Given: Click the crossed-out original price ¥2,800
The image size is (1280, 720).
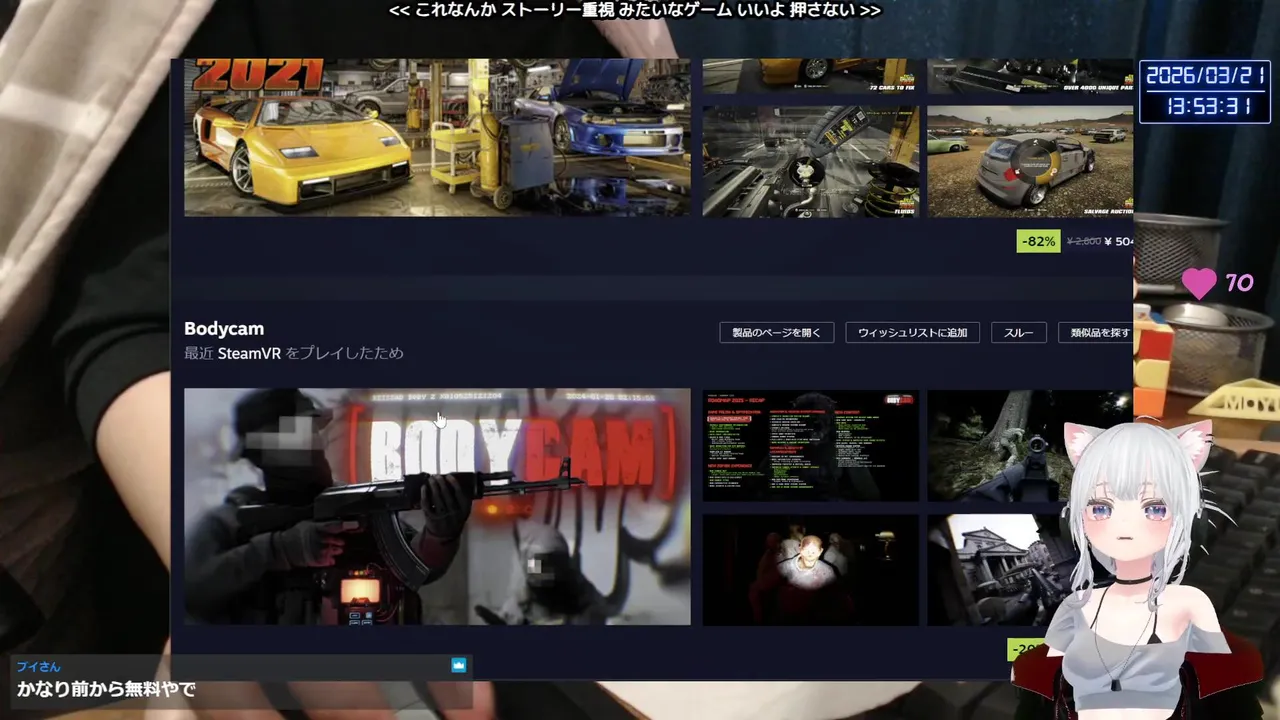Looking at the screenshot, I should click(x=1084, y=242).
